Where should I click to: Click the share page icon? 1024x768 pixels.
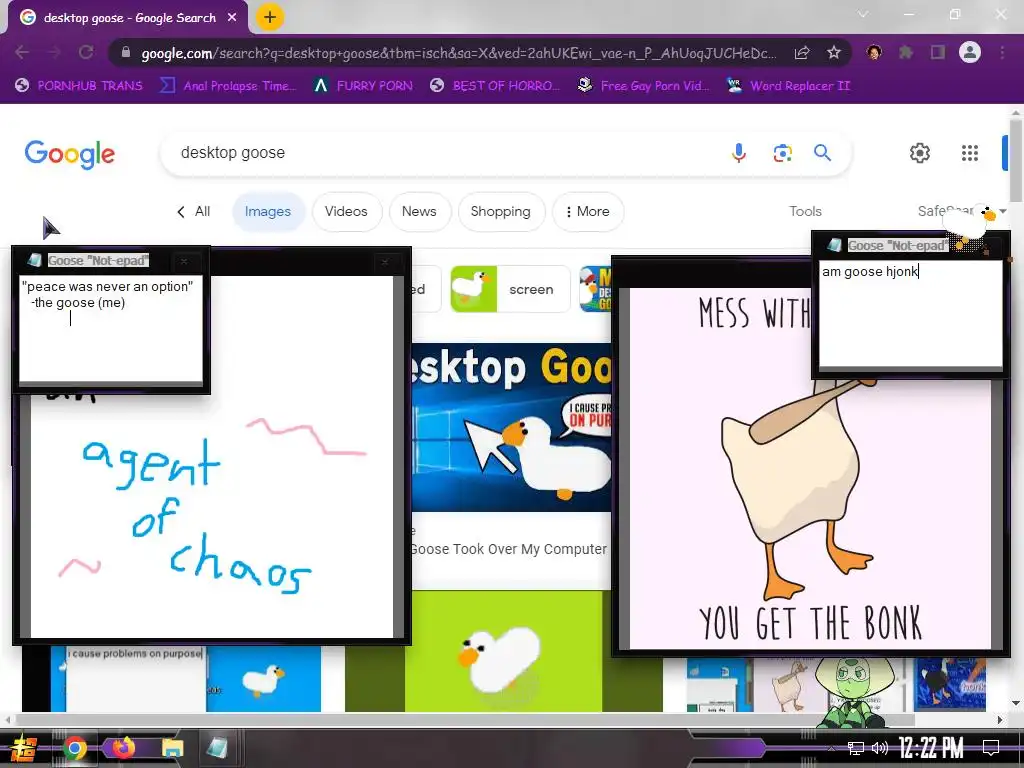[802, 53]
